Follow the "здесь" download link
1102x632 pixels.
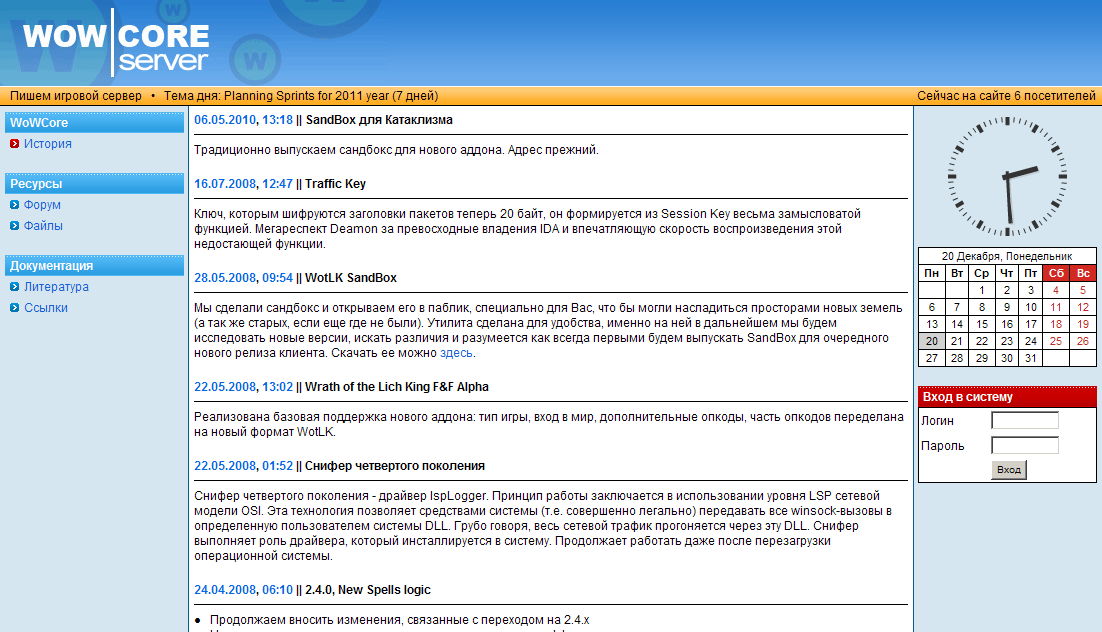click(456, 353)
